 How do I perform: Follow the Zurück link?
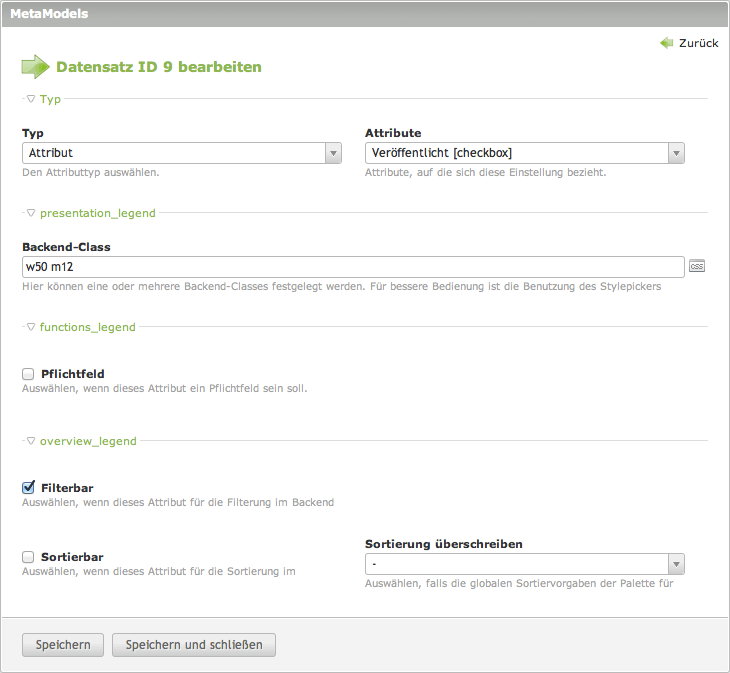[x=698, y=43]
